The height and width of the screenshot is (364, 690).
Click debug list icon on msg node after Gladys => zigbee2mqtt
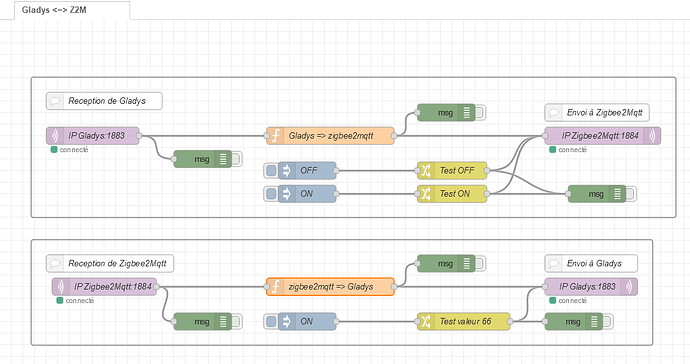point(466,113)
